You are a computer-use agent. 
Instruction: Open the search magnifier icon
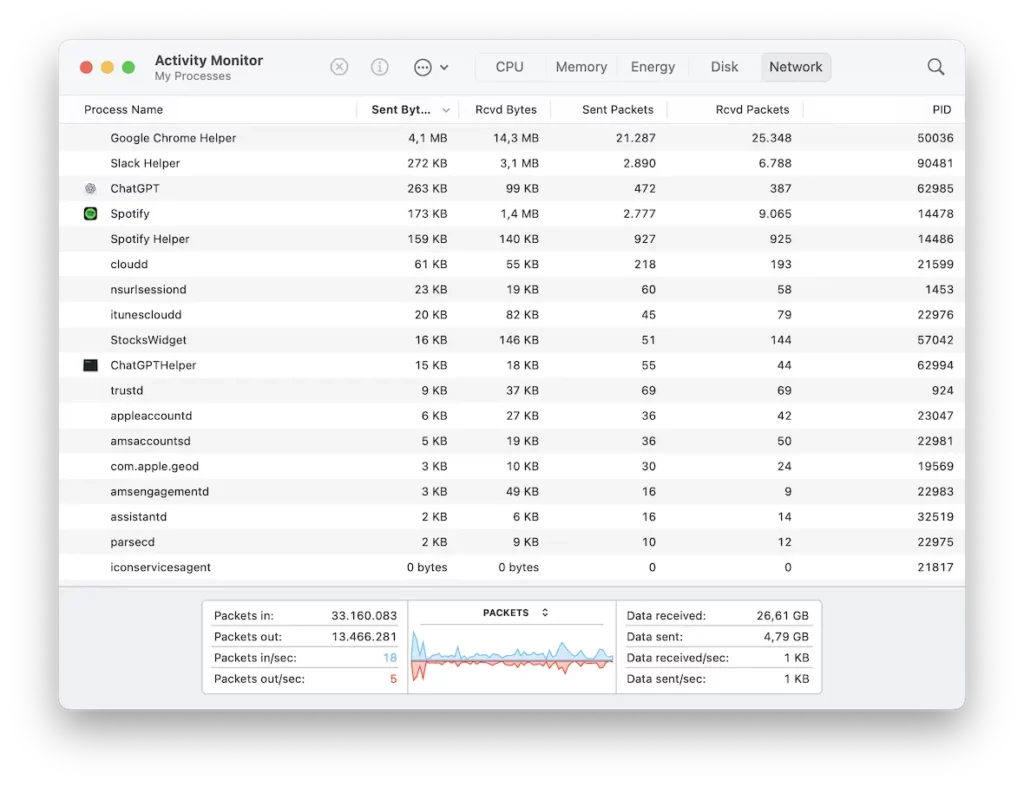pos(936,67)
